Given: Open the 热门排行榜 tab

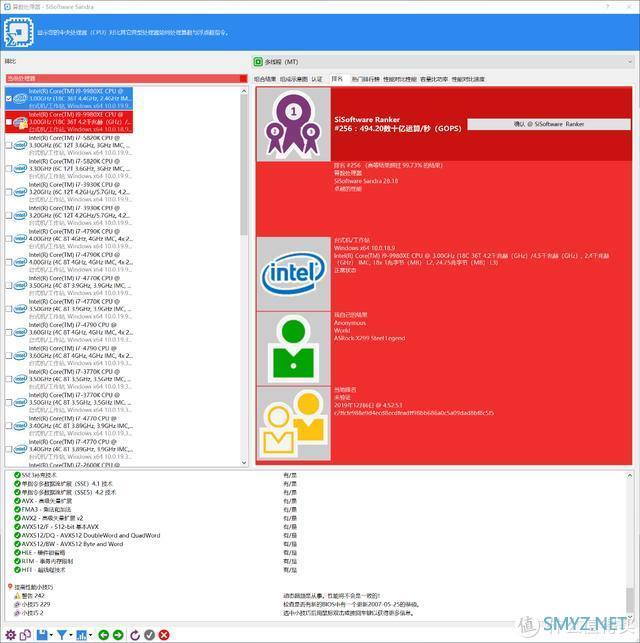Looking at the screenshot, I should click(x=366, y=79).
